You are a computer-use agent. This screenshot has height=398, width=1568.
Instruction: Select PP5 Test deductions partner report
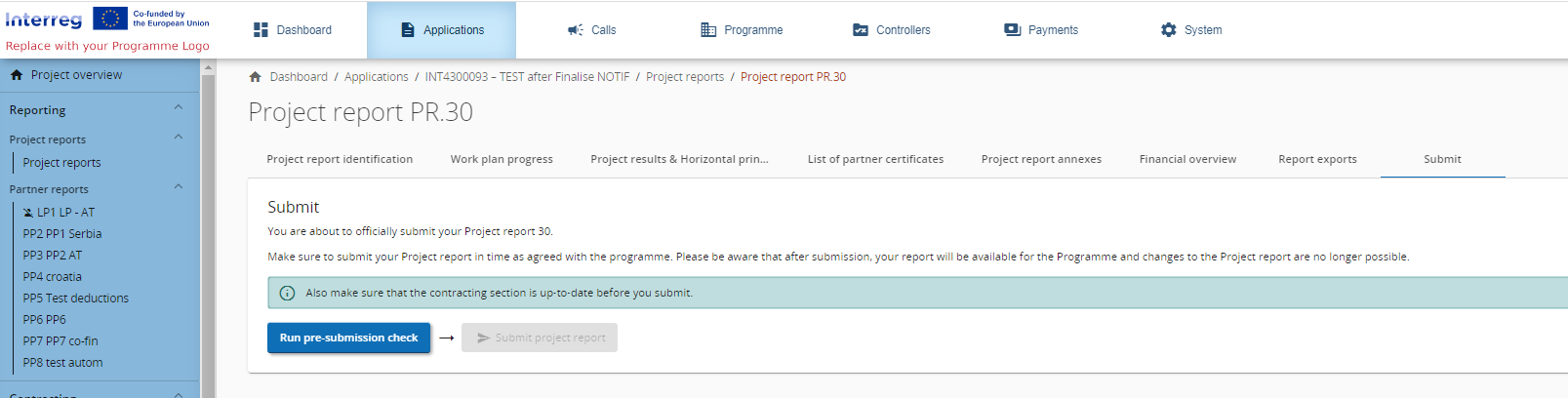click(x=76, y=298)
